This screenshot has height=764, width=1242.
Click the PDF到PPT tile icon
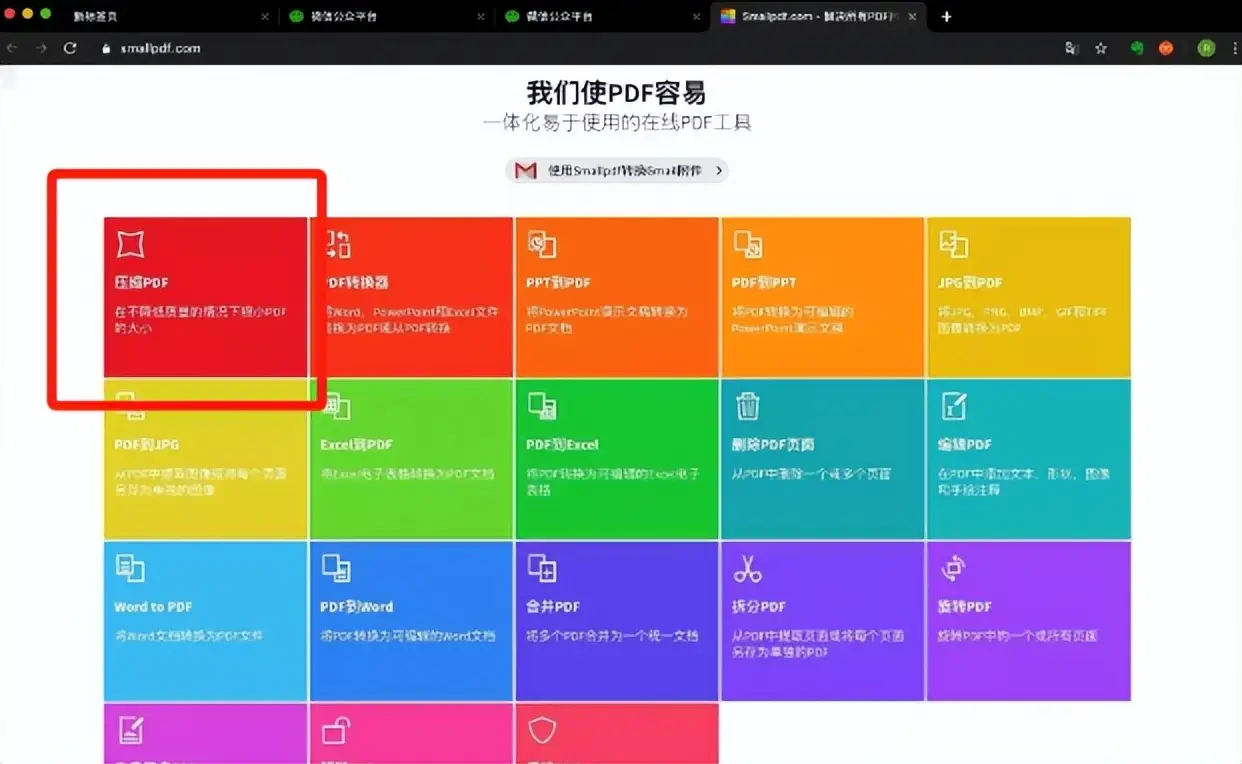pyautogui.click(x=748, y=243)
